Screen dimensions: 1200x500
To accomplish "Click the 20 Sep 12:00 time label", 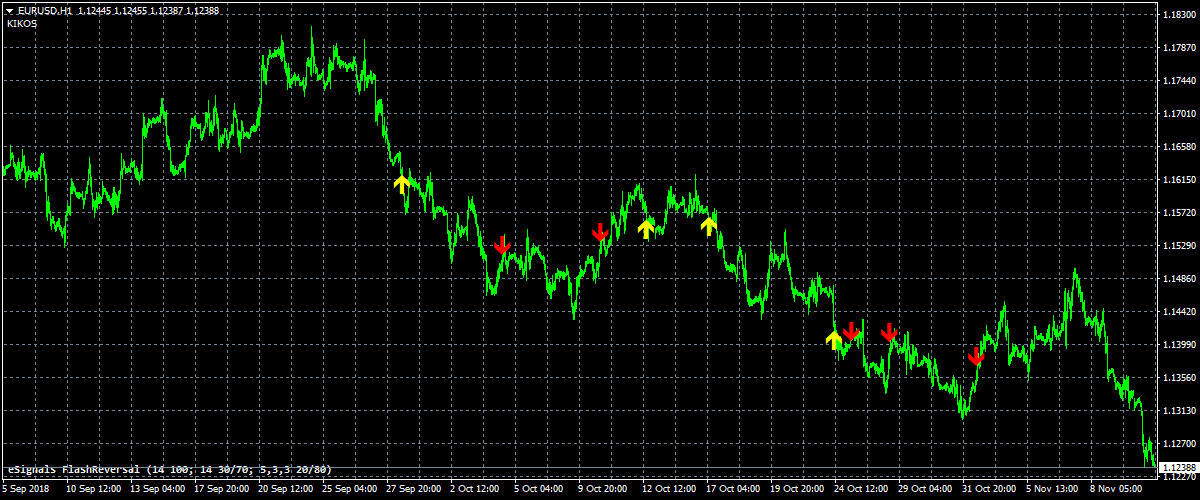I will [x=286, y=490].
